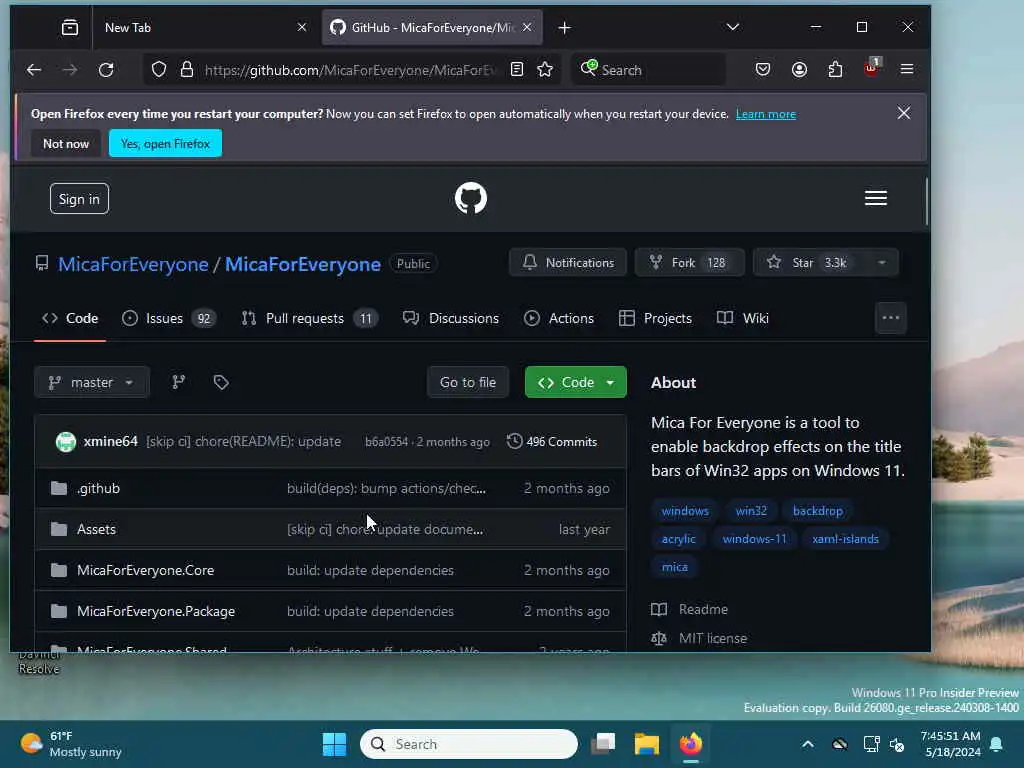The image size is (1024, 768).
Task: Click the acrylic topic tag
Action: tap(679, 539)
